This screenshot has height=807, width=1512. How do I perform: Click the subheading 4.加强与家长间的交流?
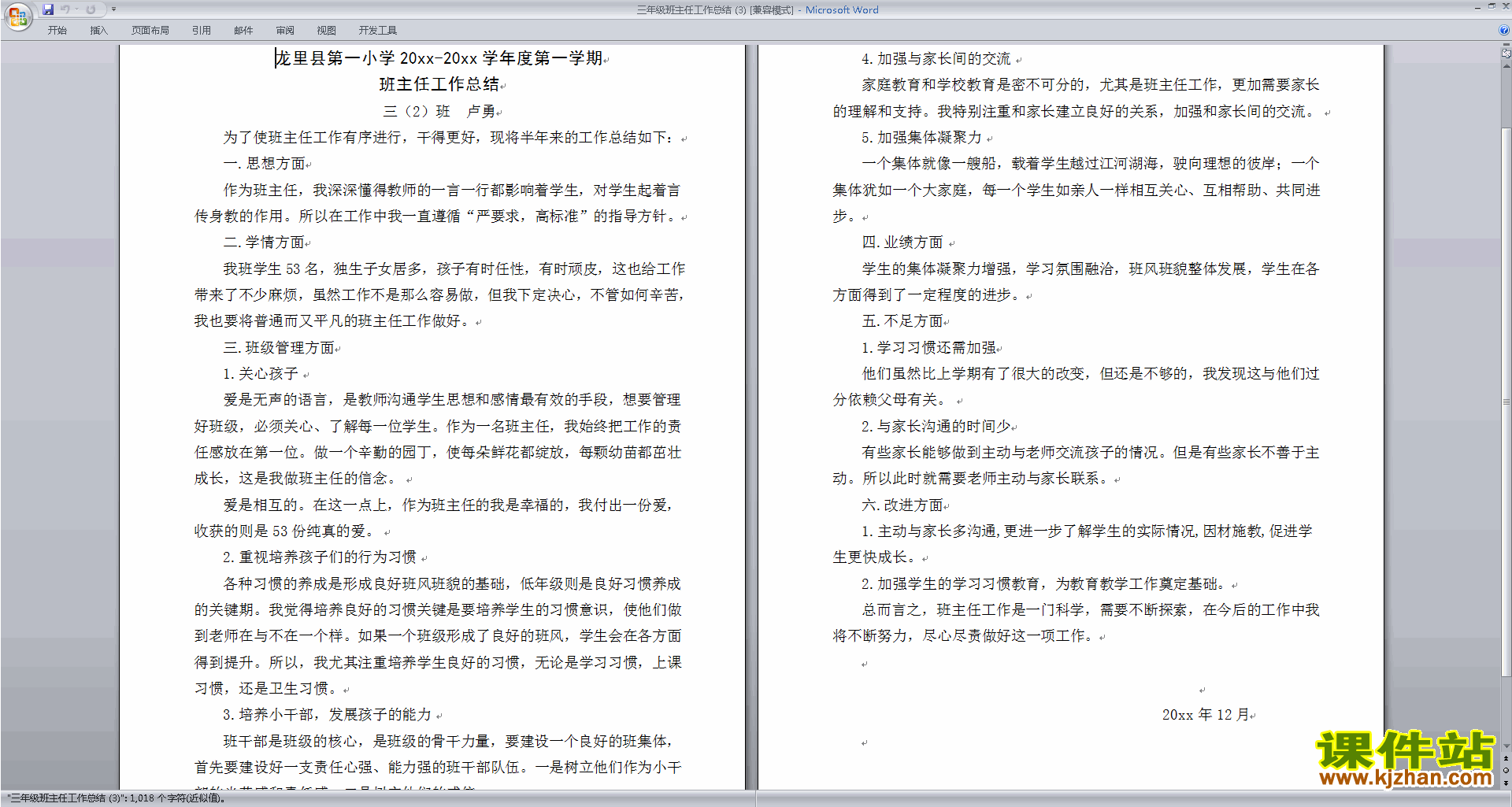(x=936, y=59)
